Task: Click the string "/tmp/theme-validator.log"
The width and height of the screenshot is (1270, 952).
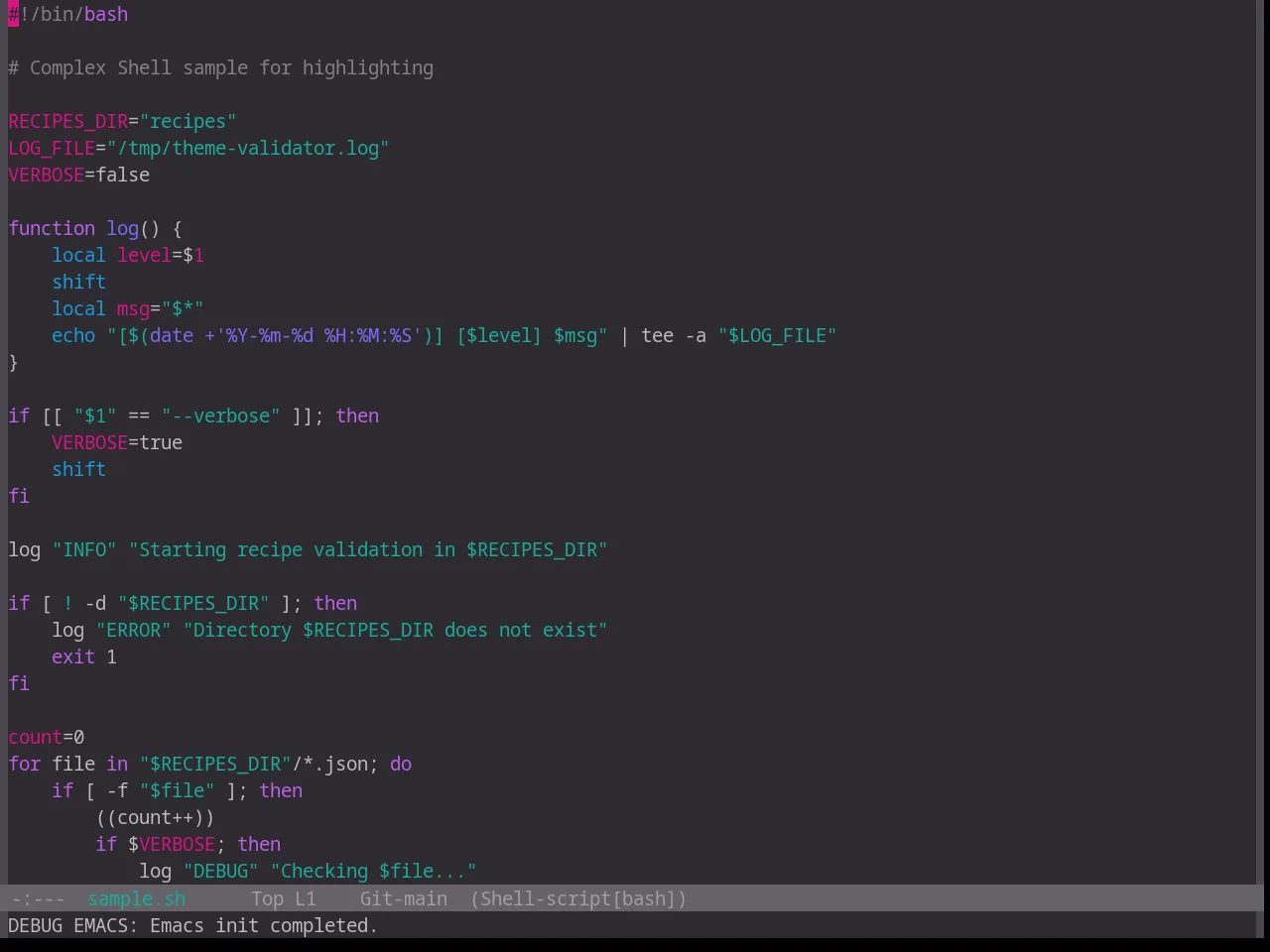Action: (x=248, y=149)
